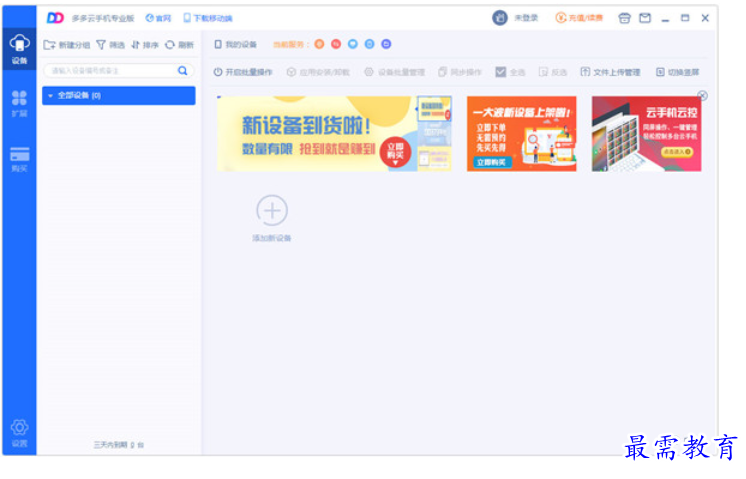The width and height of the screenshot is (746, 479).
Task: Click the orange service icon
Action: pos(319,44)
